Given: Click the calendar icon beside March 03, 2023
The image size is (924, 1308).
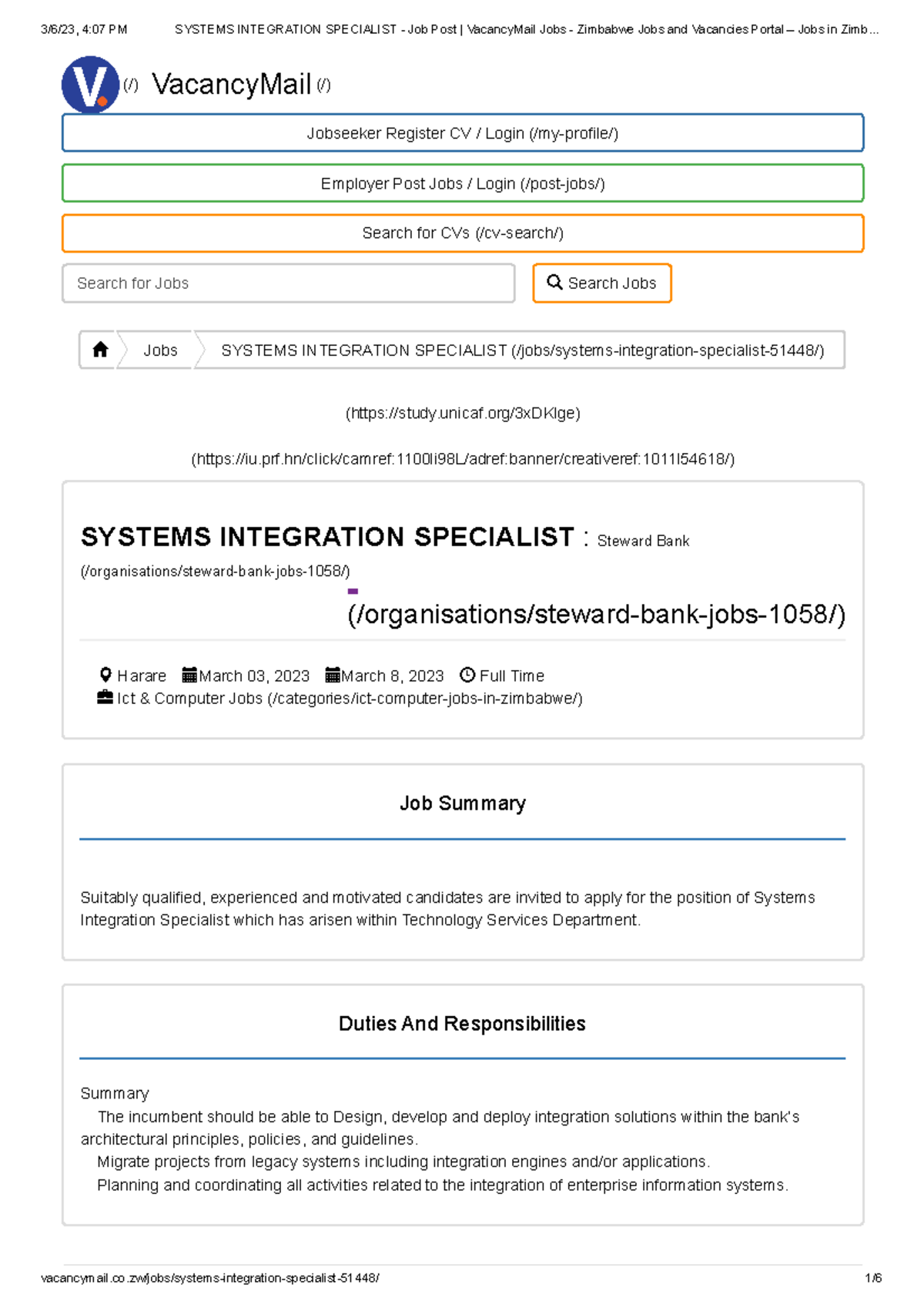Looking at the screenshot, I should [x=189, y=675].
